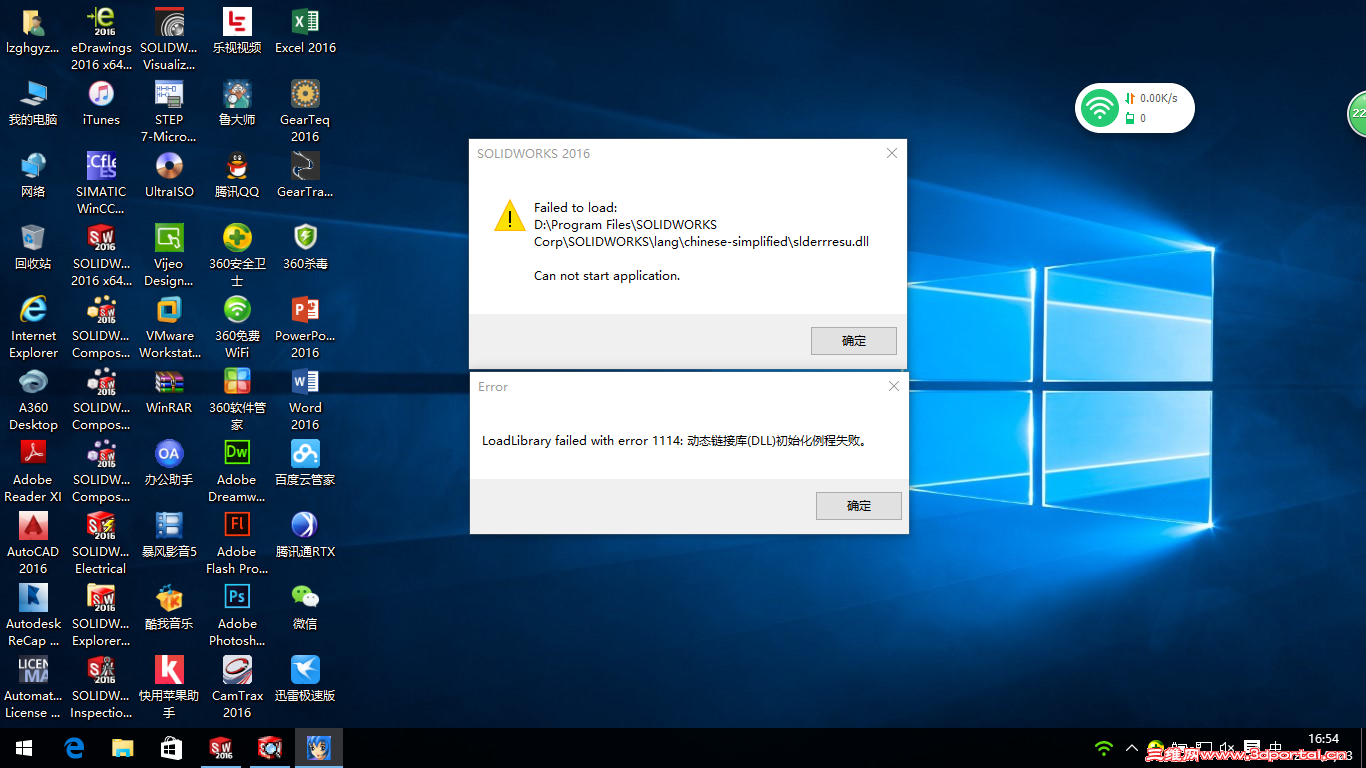1366x768 pixels.
Task: Select the VMware Workstation desktop icon
Action: click(169, 327)
